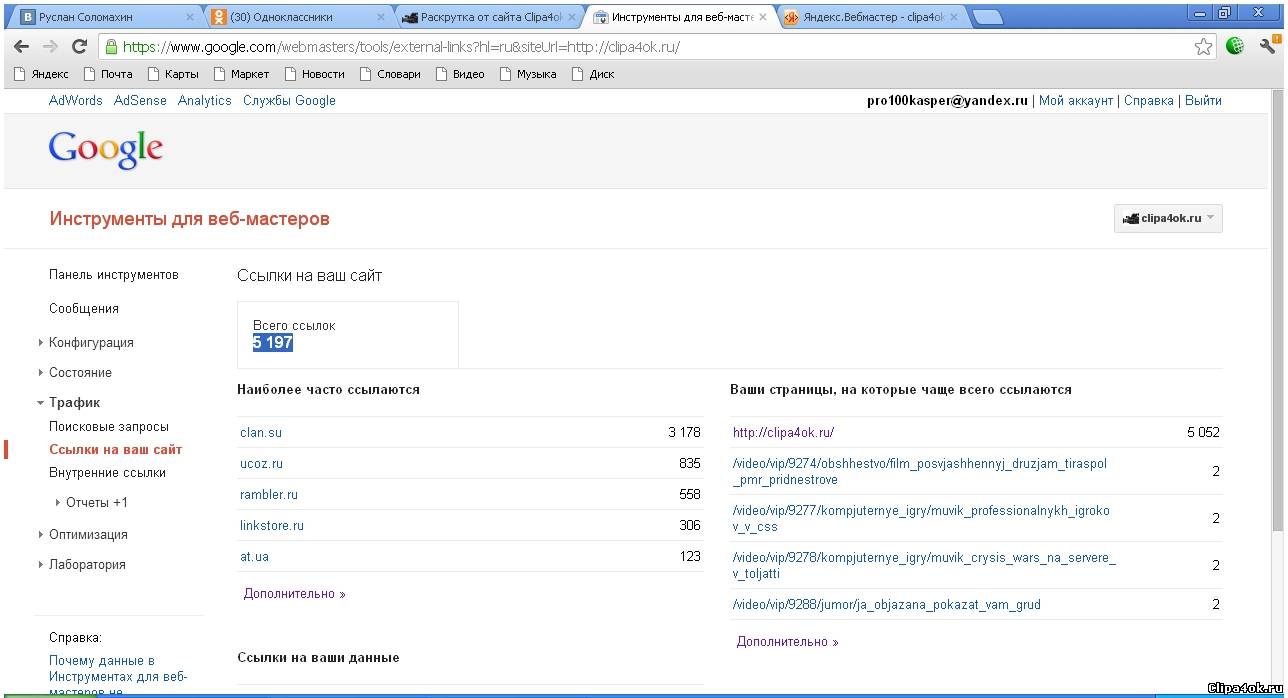This screenshot has width=1288, height=698.
Task: Open Инструменты для веб-мастеров heading link
Action: pos(189,218)
